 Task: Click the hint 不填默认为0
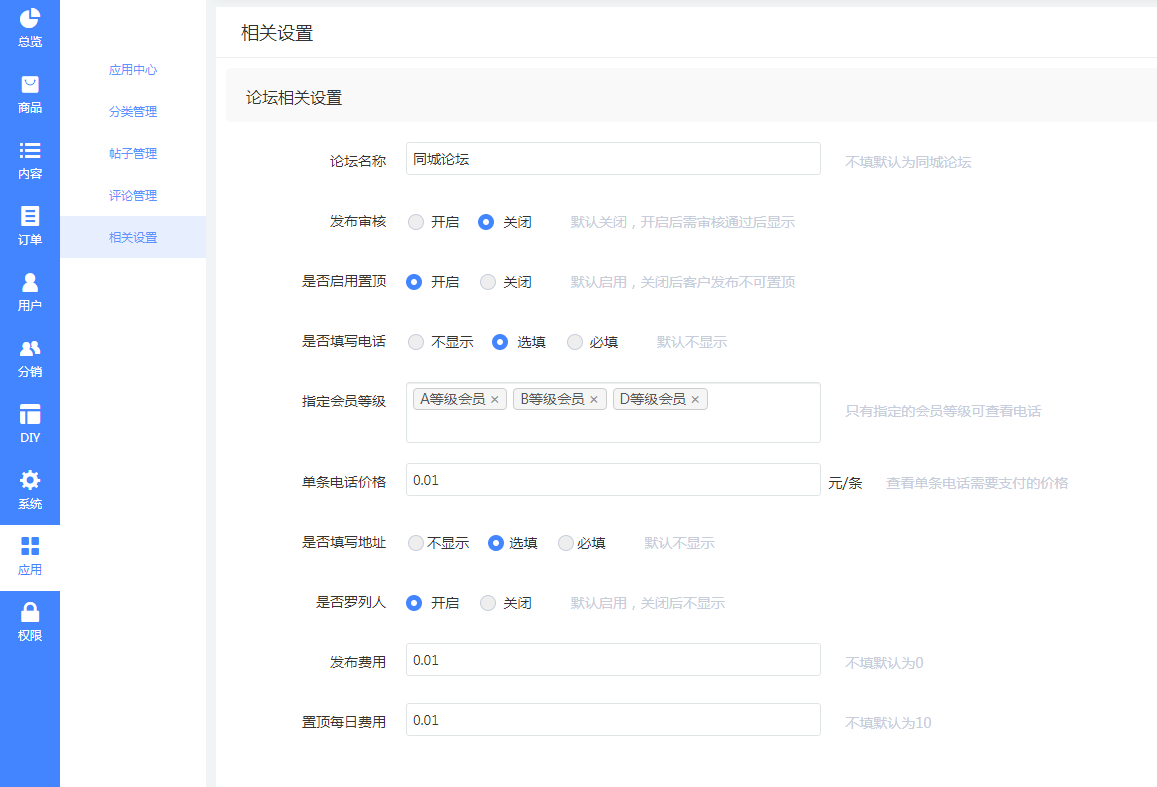pos(884,663)
